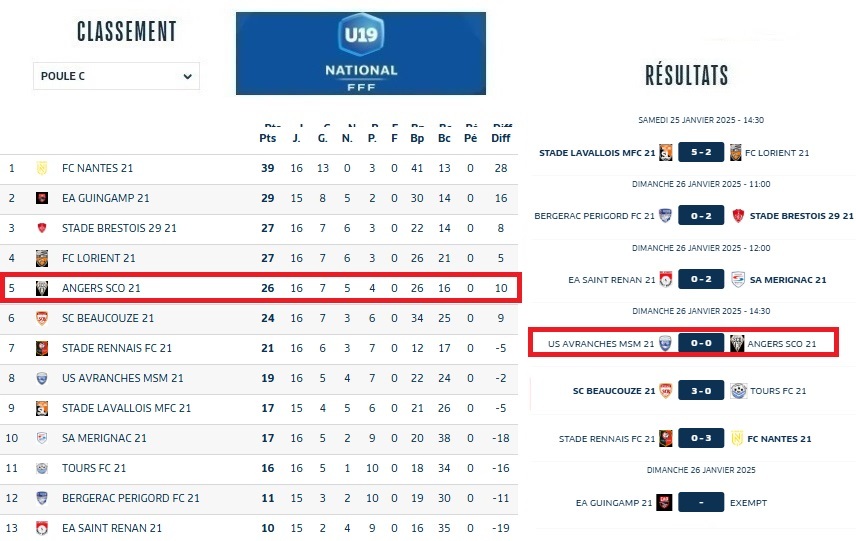
Task: Click the Stade Lavallois 5-2 score
Action: (701, 153)
